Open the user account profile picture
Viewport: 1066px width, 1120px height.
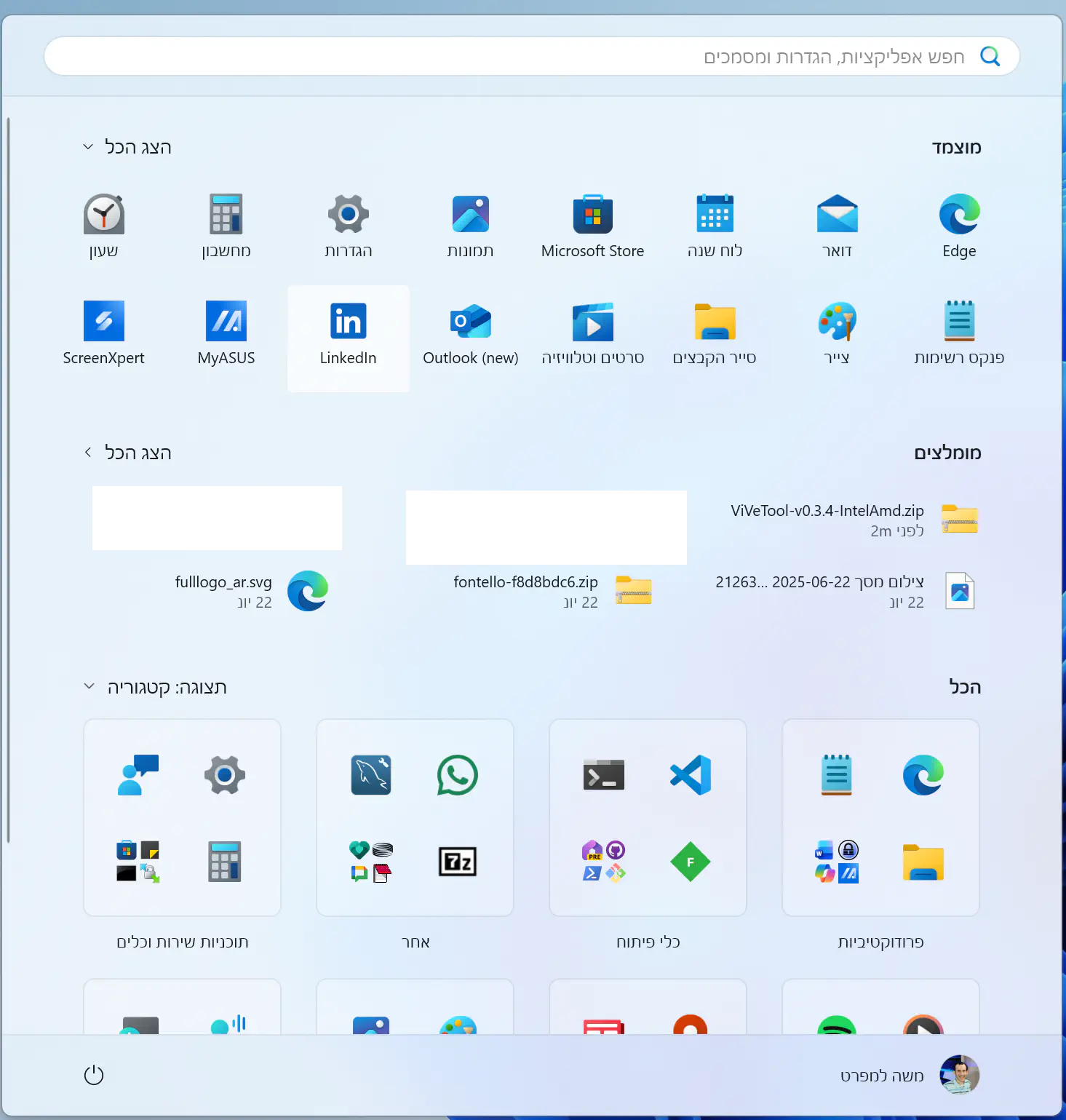(958, 1075)
